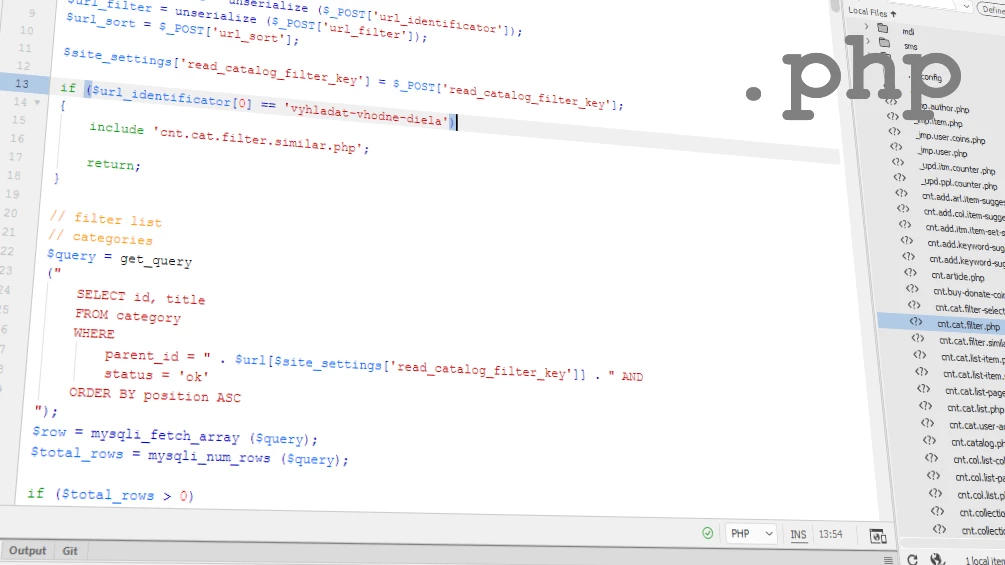The image size is (1005, 565).
Task: Click PHP file icon beside _upd.itm.counter.php
Action: click(x=898, y=162)
